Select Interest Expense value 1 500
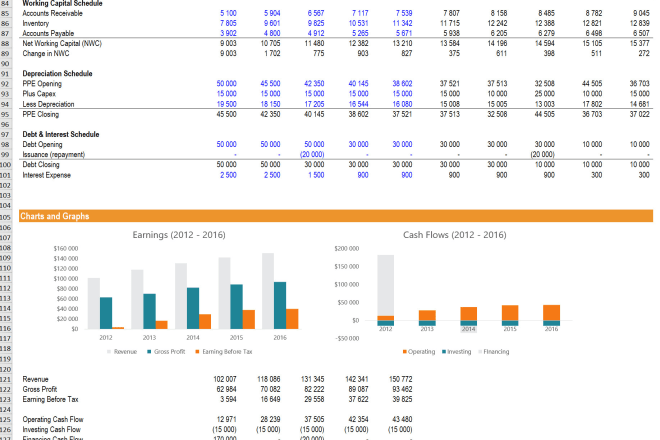This screenshot has height=440, width=660. coord(316,175)
